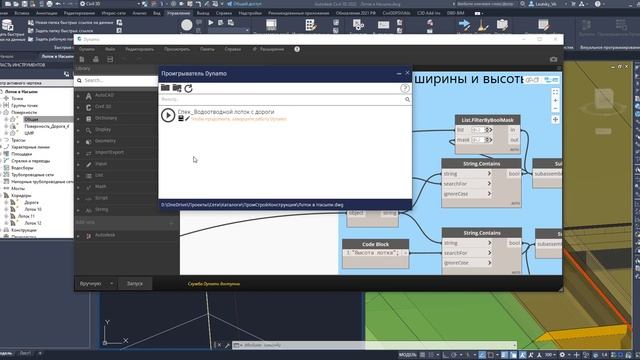Open the Вид ribbon tab in Civil 3D
Viewport: 640px width, 360px height.
click(156, 13)
